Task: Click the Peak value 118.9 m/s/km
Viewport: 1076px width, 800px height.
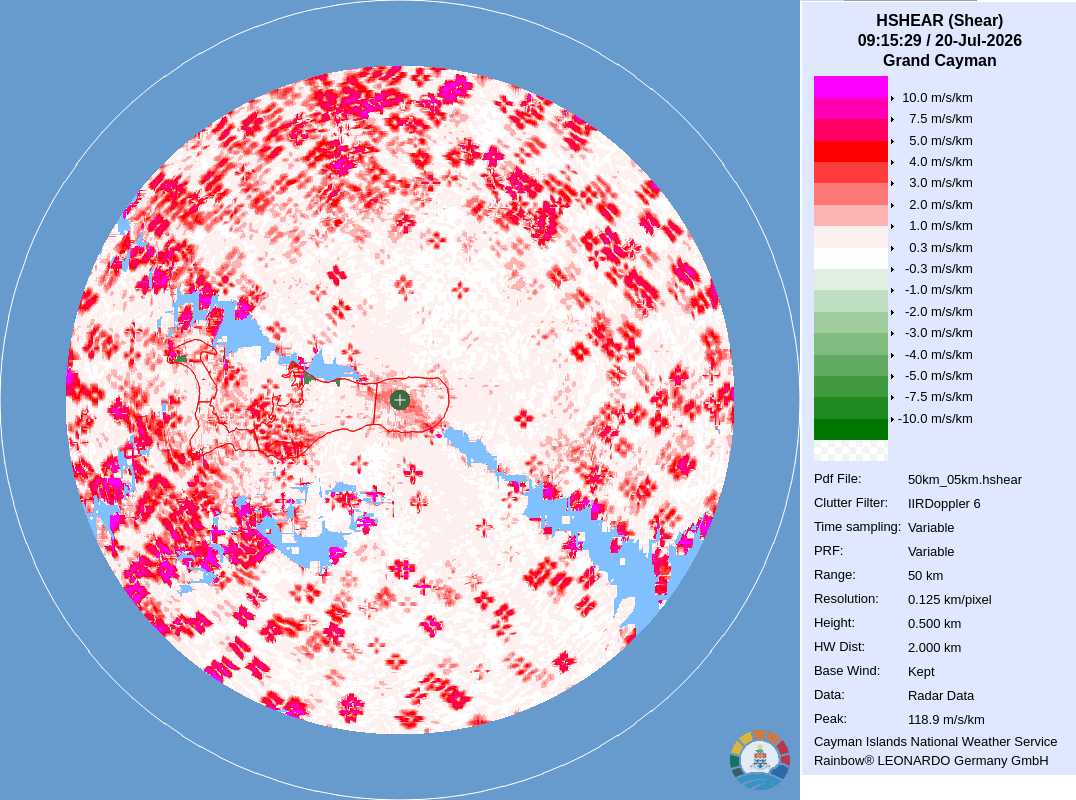Action: [946, 720]
